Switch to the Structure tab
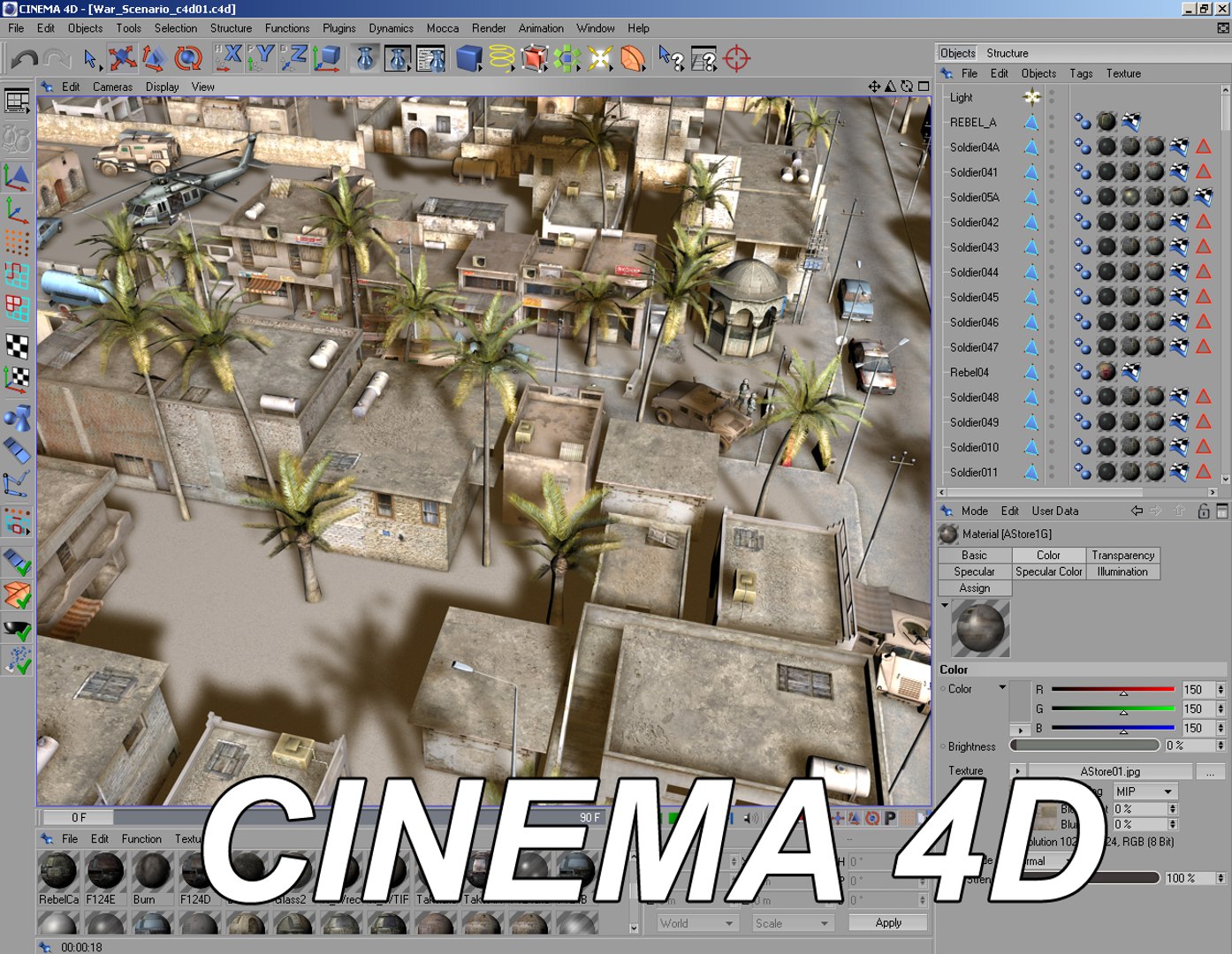 (x=1008, y=53)
